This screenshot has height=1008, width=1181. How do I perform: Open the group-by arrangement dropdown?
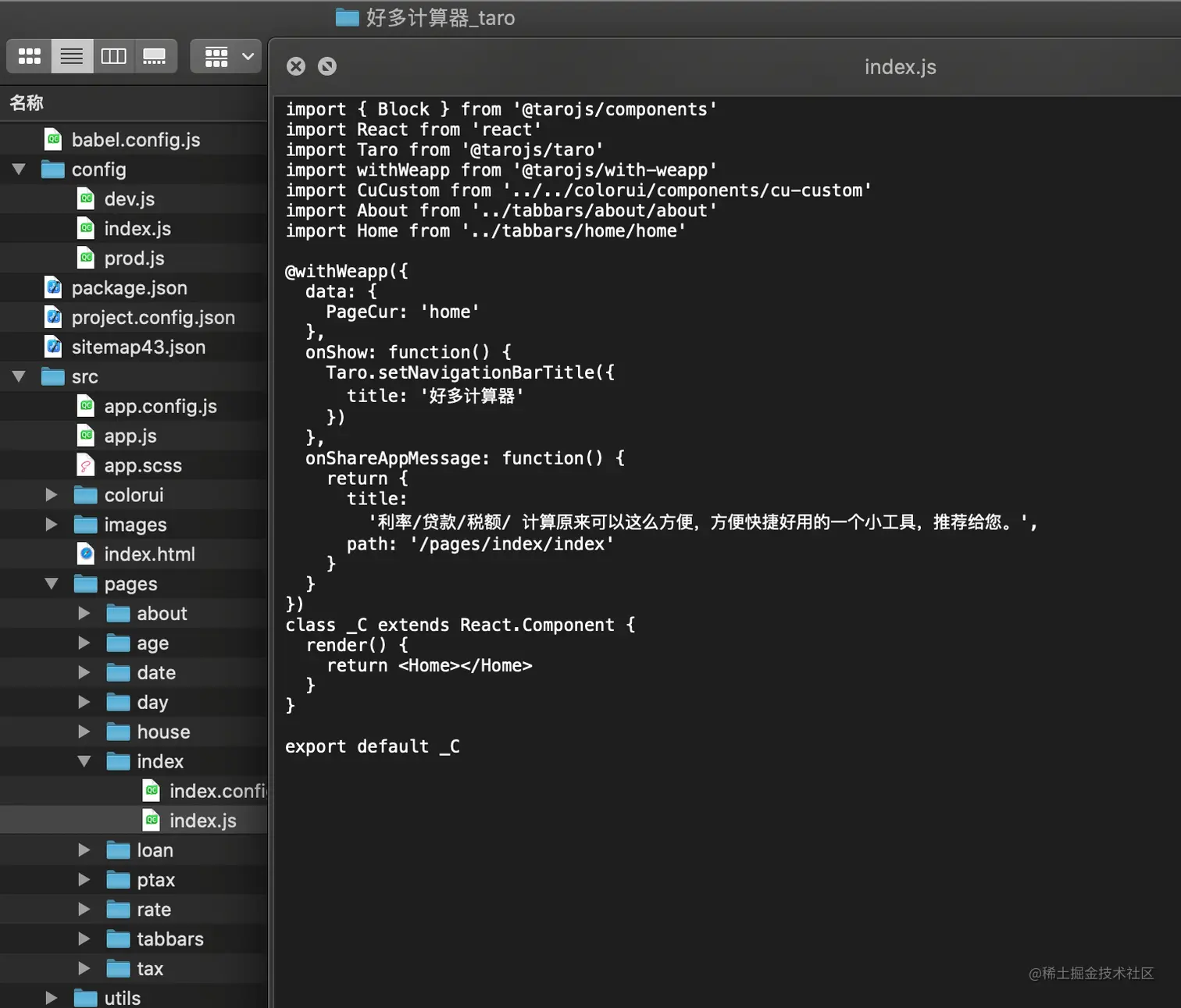tap(227, 56)
